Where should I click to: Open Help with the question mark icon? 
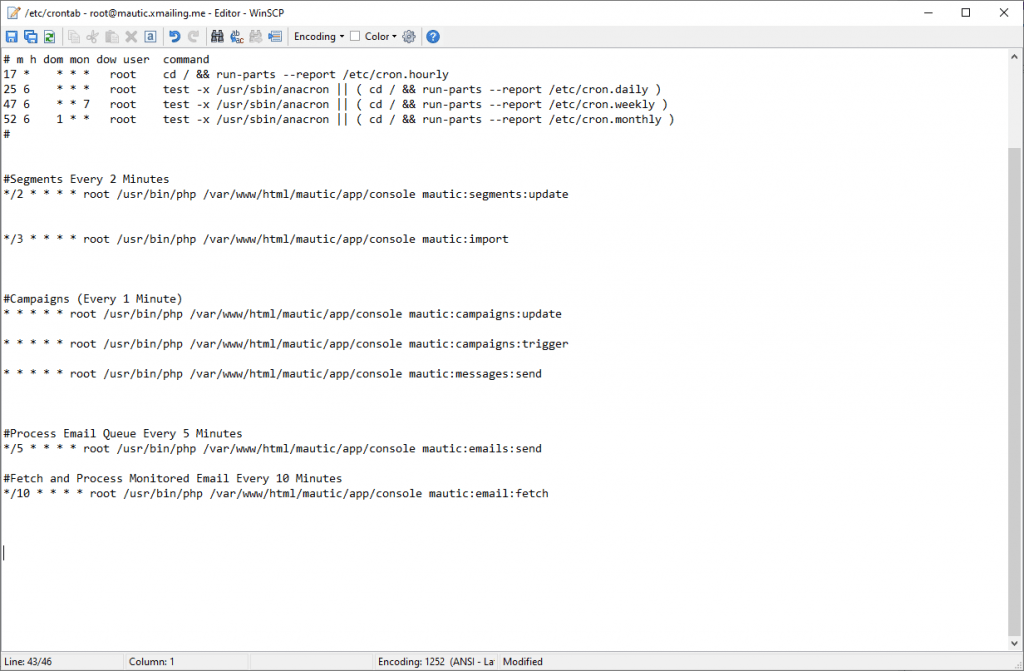click(433, 37)
